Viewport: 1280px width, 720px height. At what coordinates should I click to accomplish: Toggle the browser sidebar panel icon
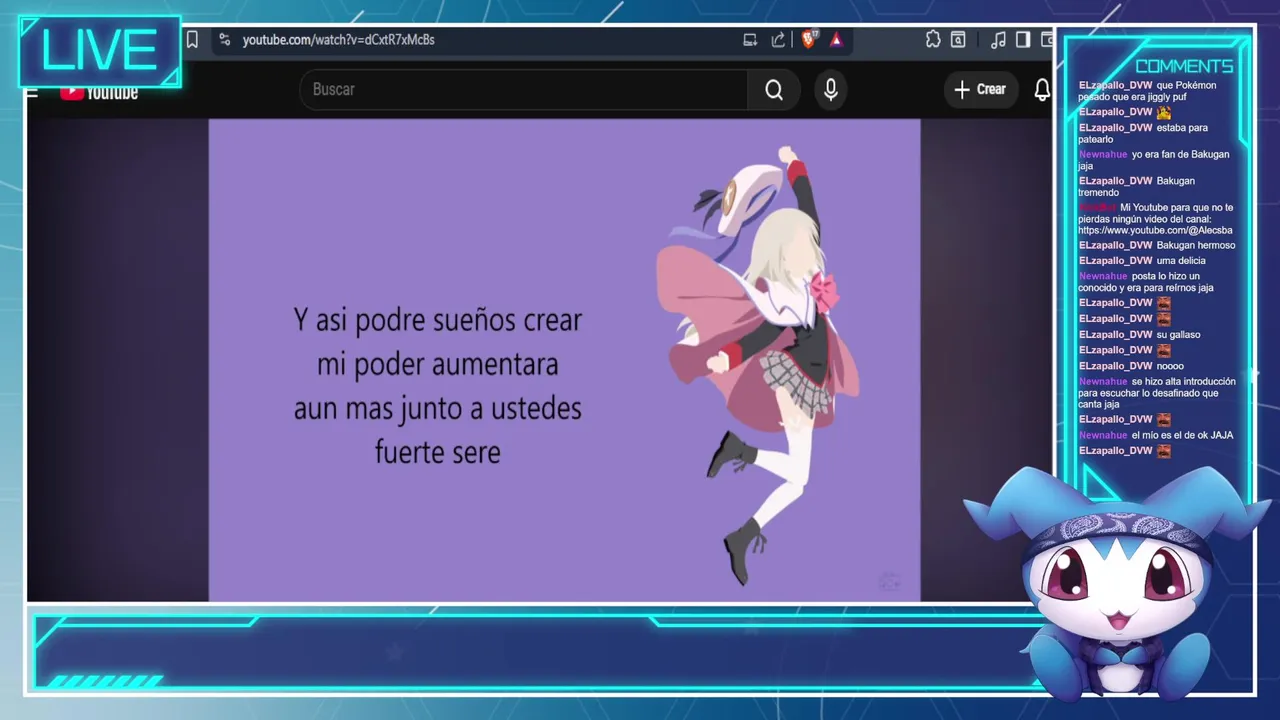tap(1023, 40)
